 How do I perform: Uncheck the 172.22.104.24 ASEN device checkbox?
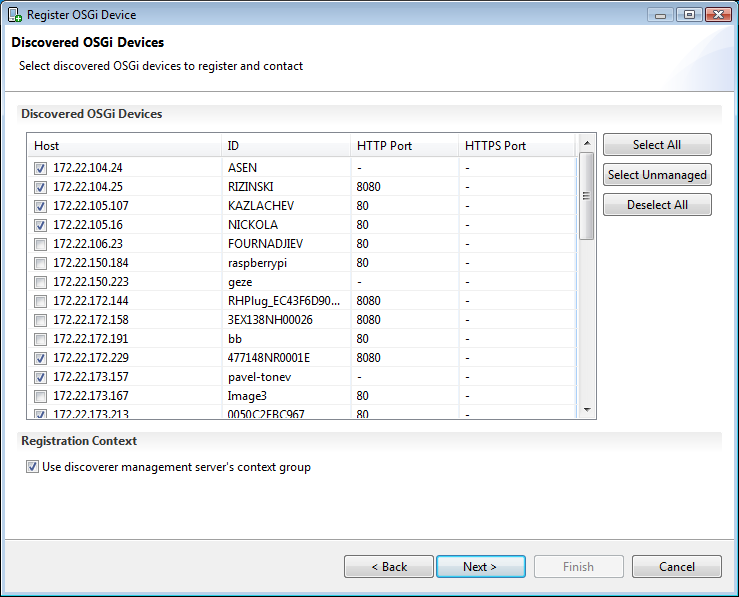(x=41, y=168)
